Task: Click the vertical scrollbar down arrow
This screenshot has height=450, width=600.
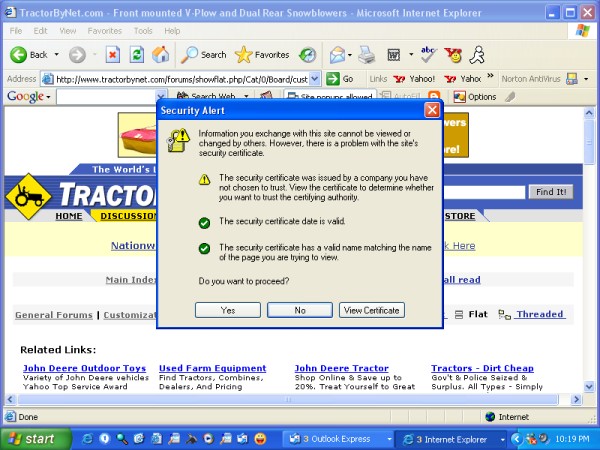Action: (x=589, y=386)
